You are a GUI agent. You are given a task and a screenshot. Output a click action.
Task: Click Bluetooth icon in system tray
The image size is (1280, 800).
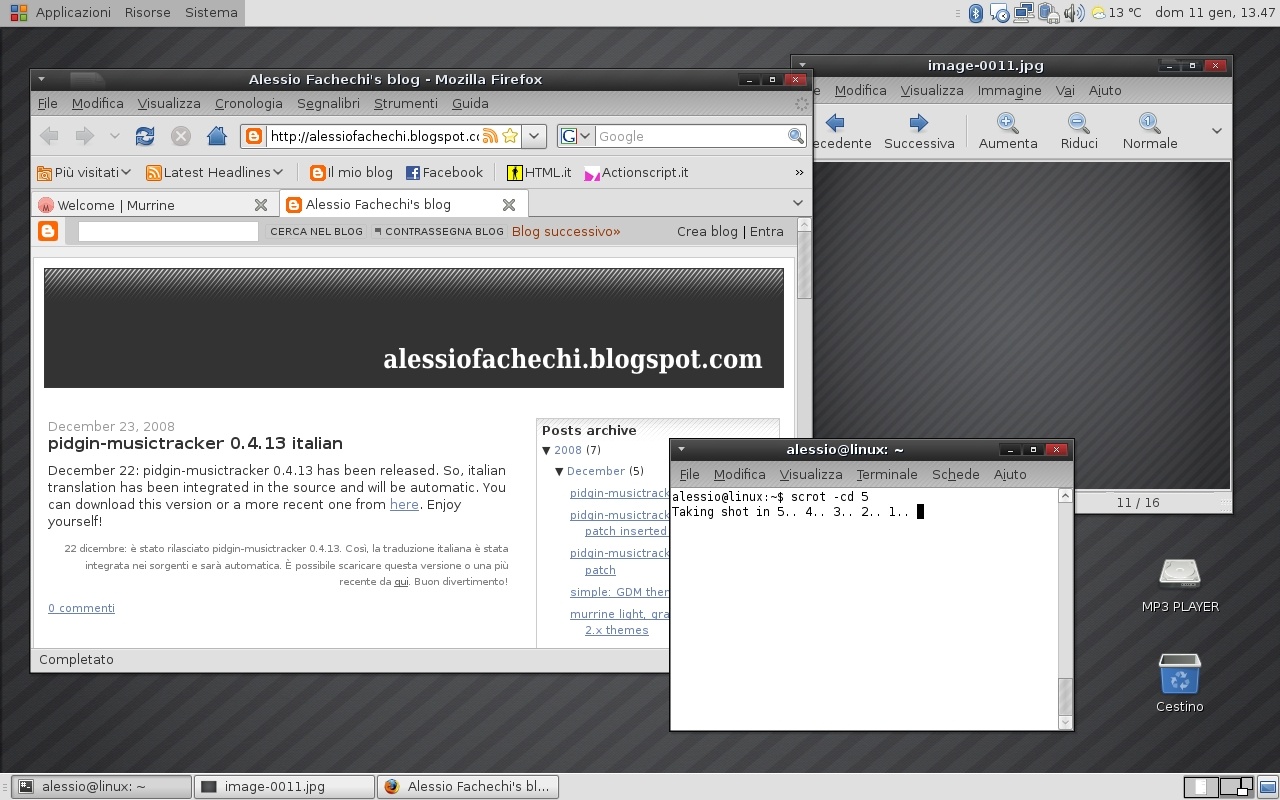tap(976, 13)
